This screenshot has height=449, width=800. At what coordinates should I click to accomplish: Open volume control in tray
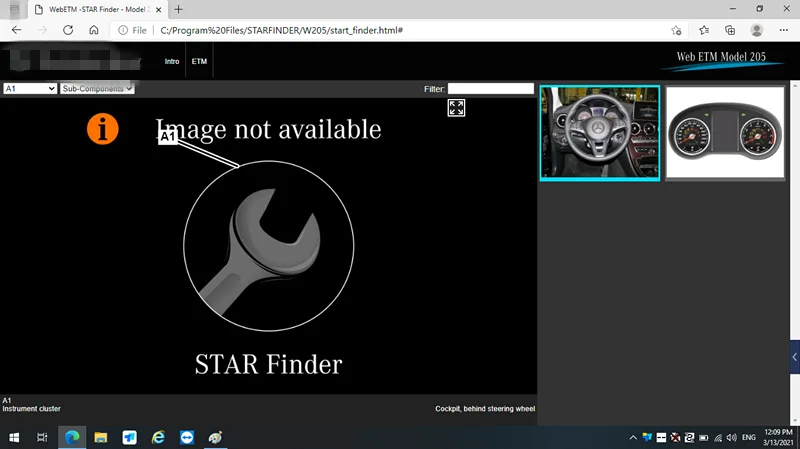coord(732,437)
